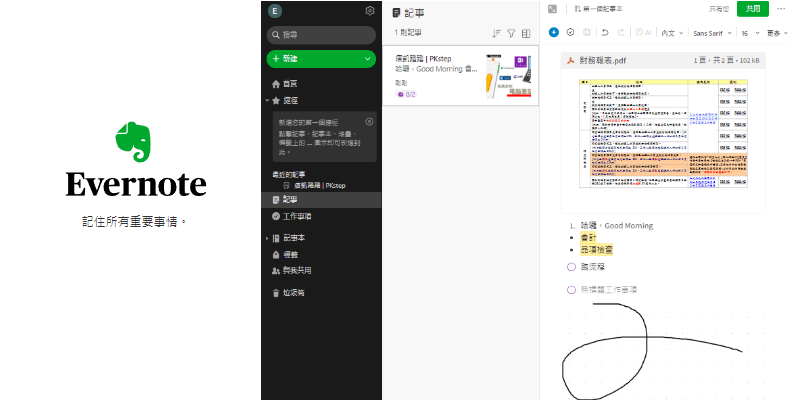Expand note to full screen icon
The height and width of the screenshot is (400, 800).
pos(552,9)
